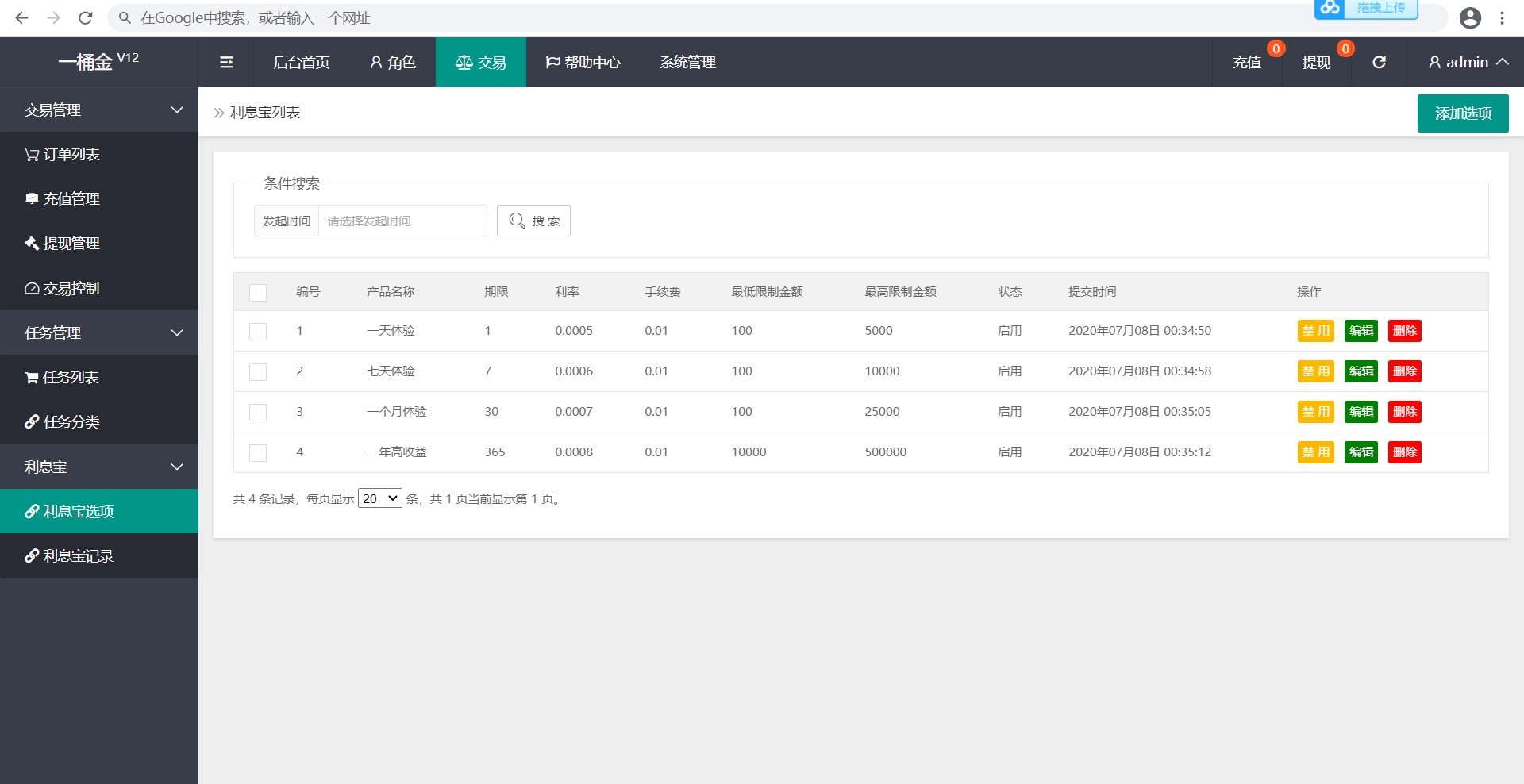This screenshot has width=1524, height=784.
Task: Open the 角色 top navigation item
Action: (x=393, y=62)
